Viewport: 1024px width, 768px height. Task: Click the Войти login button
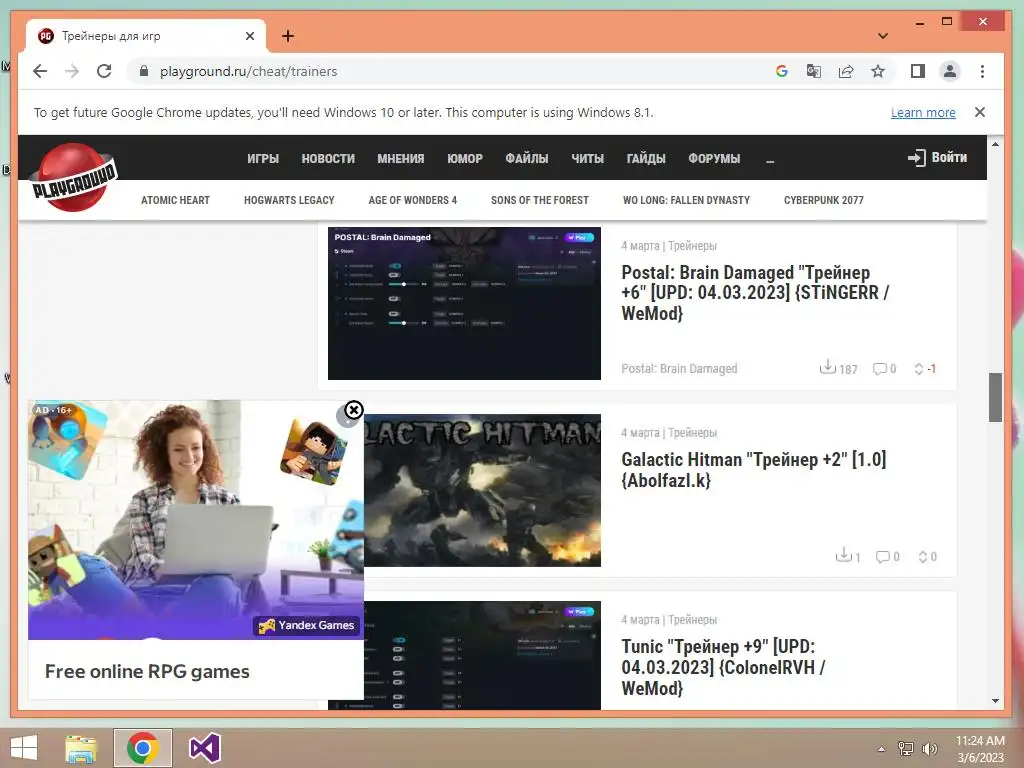coord(937,157)
